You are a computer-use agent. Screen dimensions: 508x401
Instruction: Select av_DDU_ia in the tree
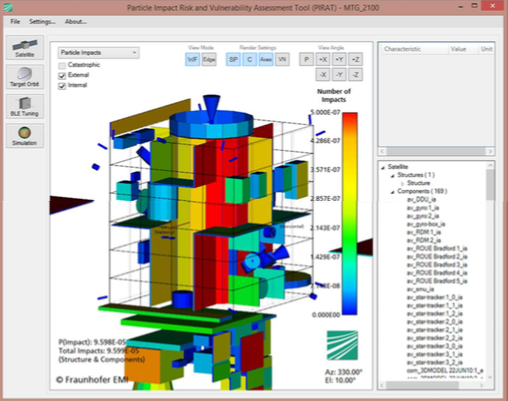[x=421, y=200]
